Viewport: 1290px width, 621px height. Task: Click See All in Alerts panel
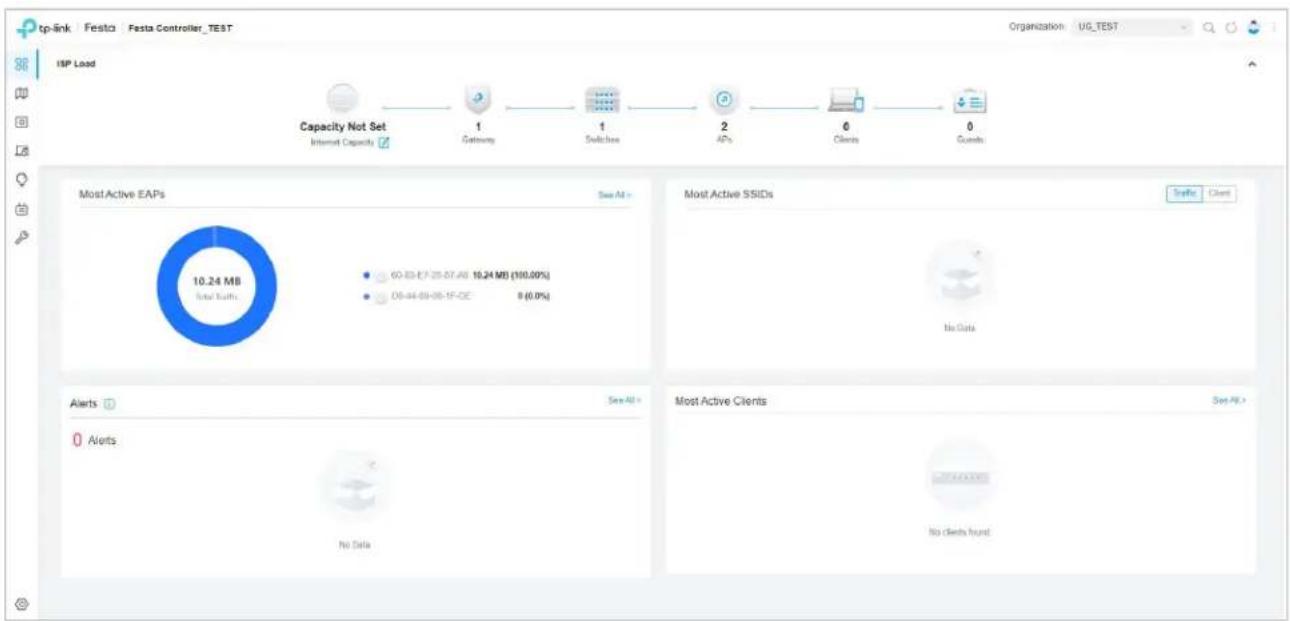pos(624,400)
